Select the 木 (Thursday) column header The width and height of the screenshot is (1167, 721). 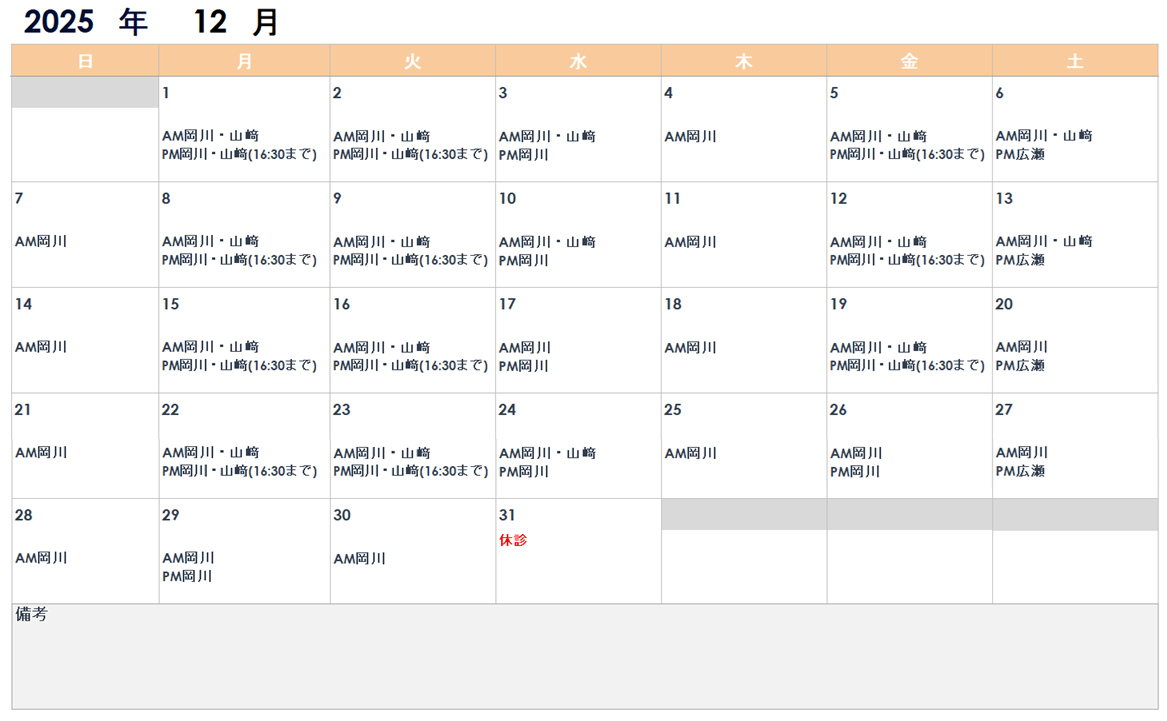tap(743, 60)
